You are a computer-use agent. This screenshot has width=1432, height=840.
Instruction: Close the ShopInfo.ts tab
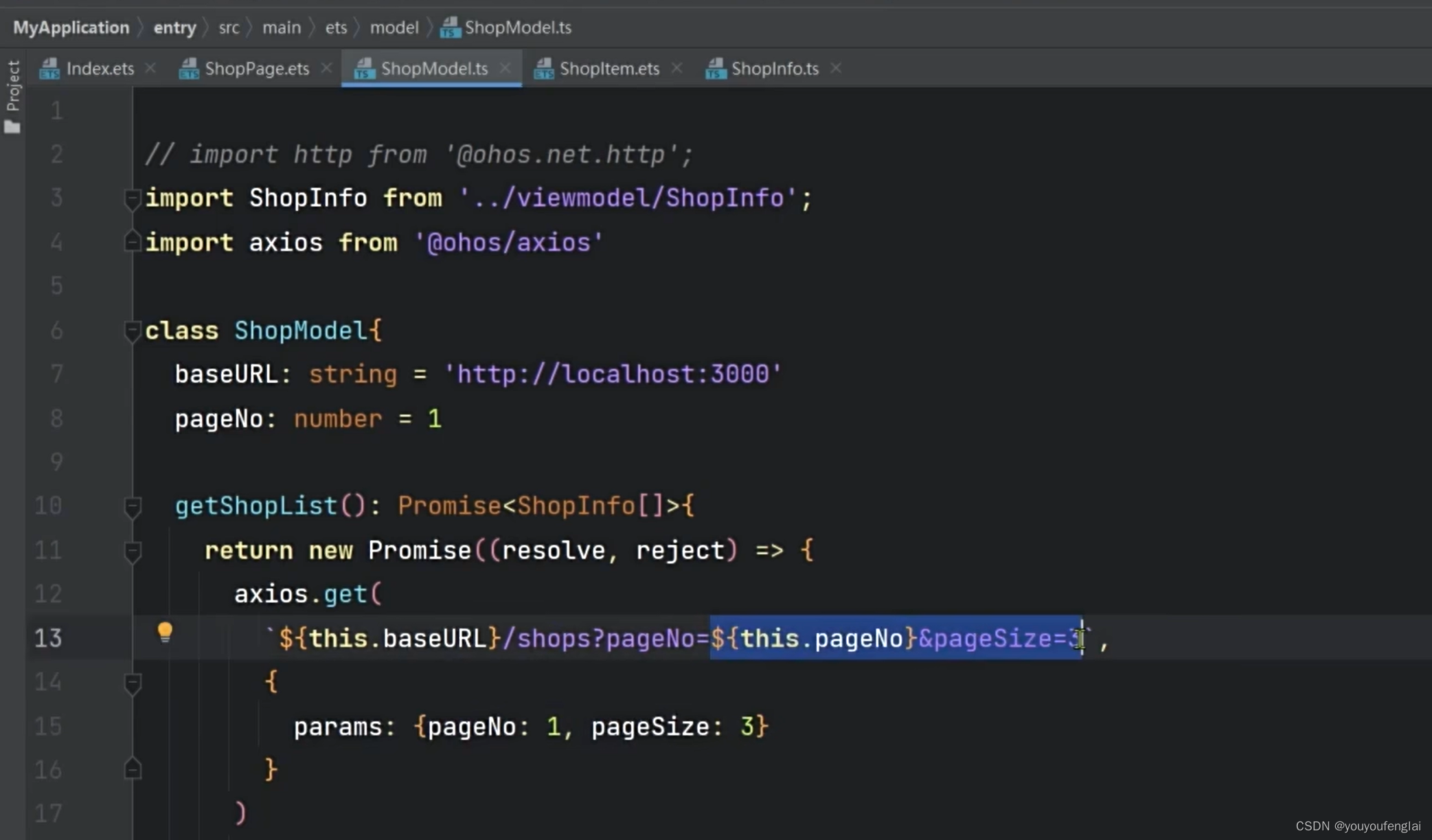tap(836, 68)
